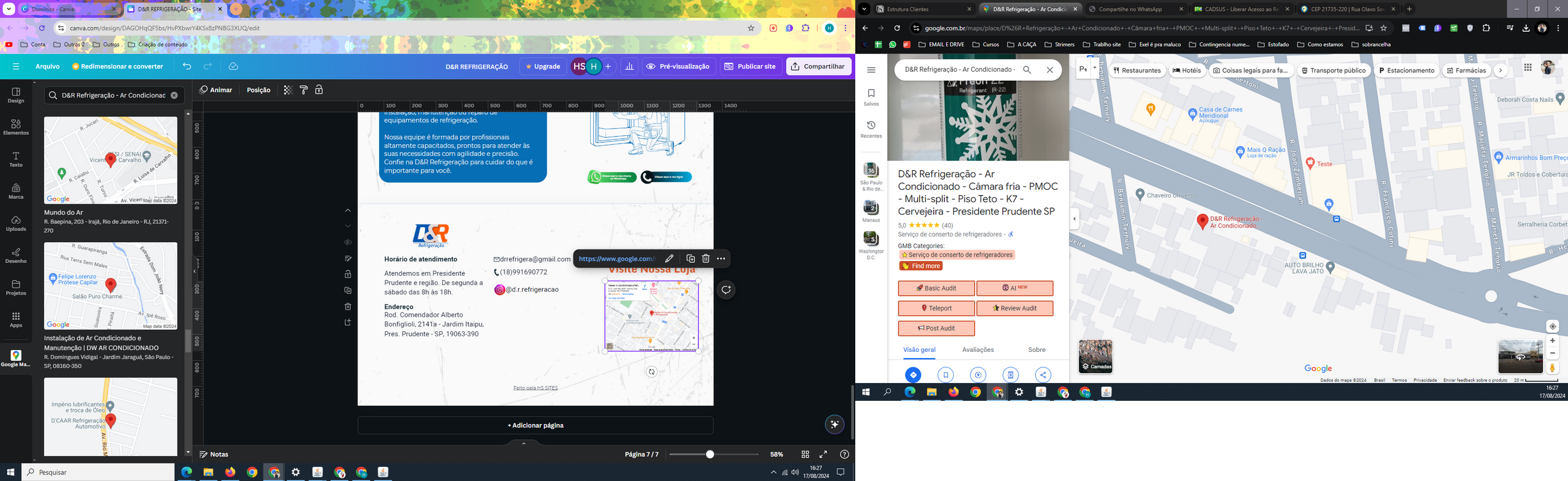The image size is (1568, 481).
Task: Click the copy style paint roller icon
Action: (303, 90)
